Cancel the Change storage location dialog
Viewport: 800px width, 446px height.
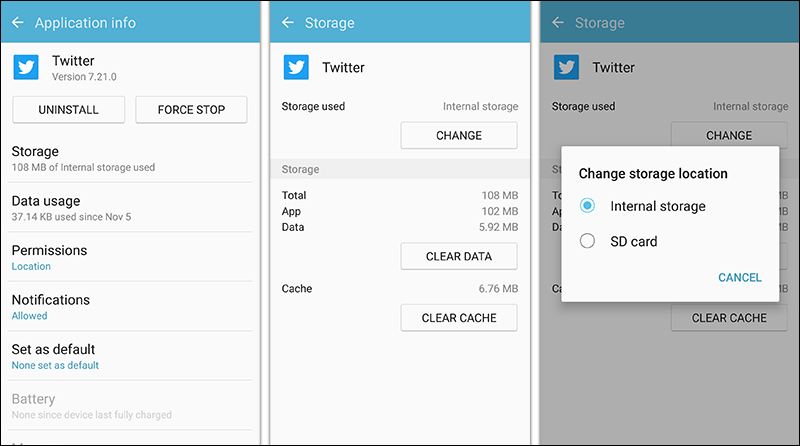coord(740,278)
